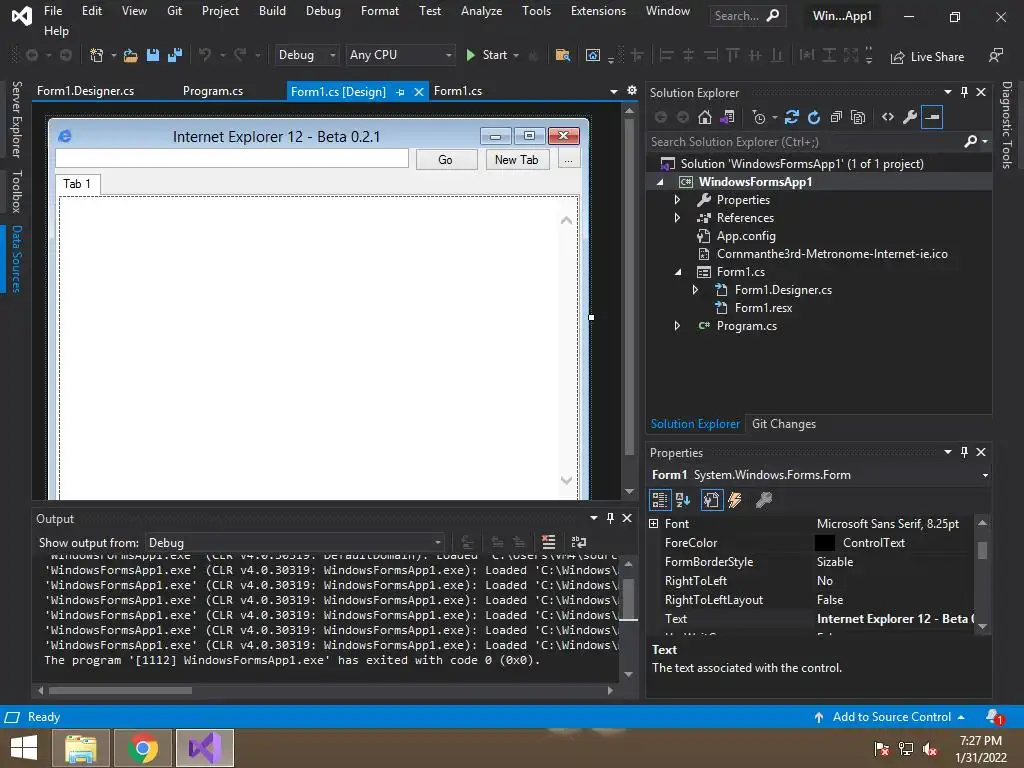Click the Search Solution Explorer field
1024x768 pixels.
[x=807, y=142]
